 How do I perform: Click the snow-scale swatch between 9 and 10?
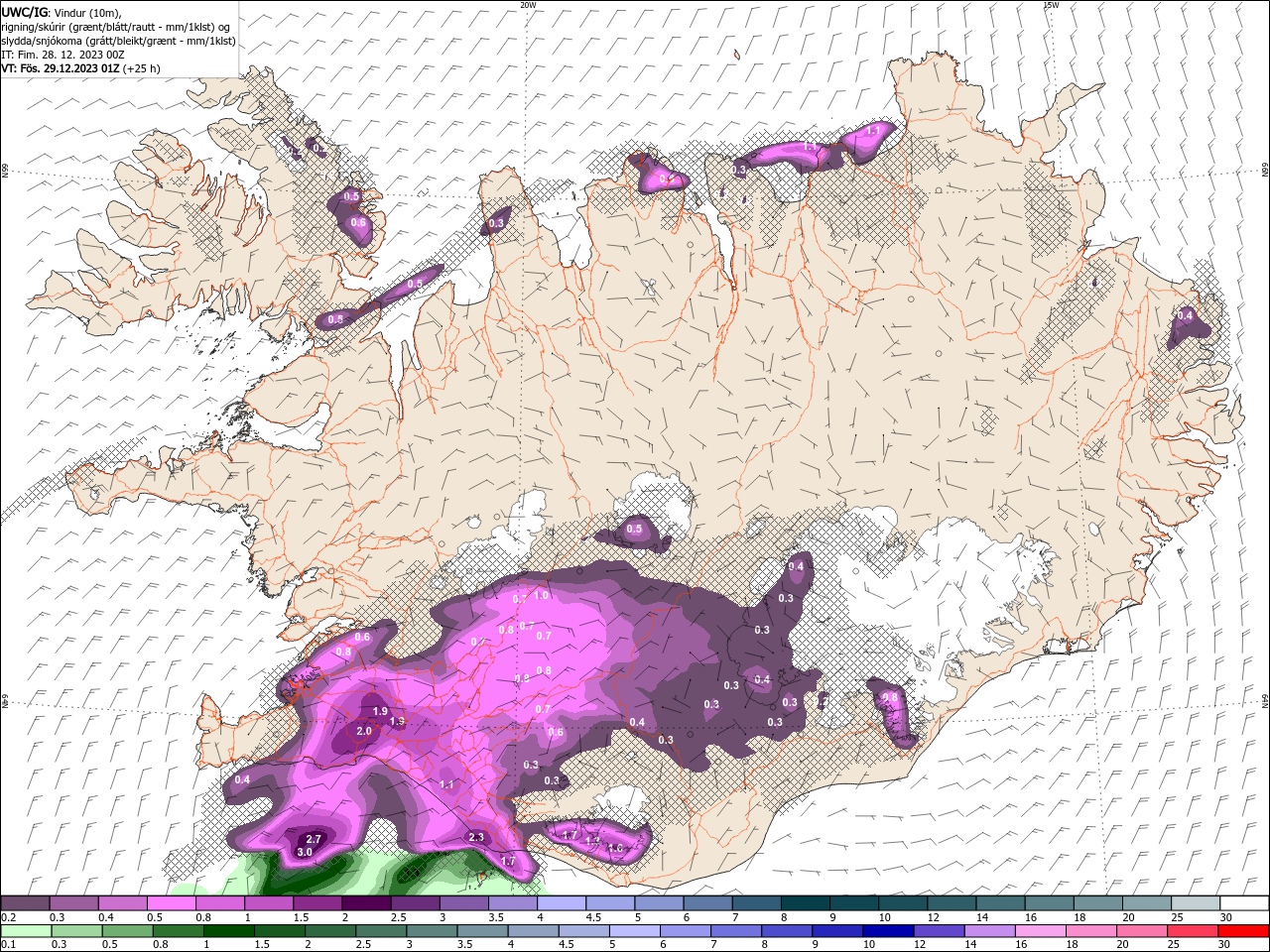[x=854, y=903]
